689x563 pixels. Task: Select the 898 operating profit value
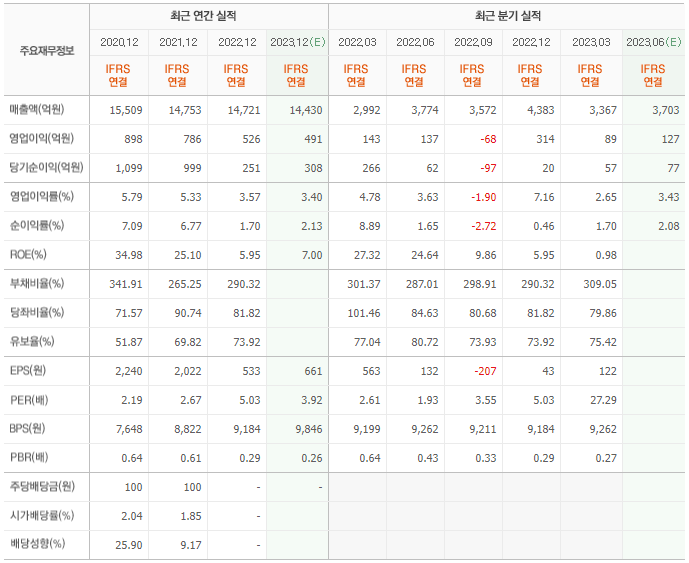[134, 139]
